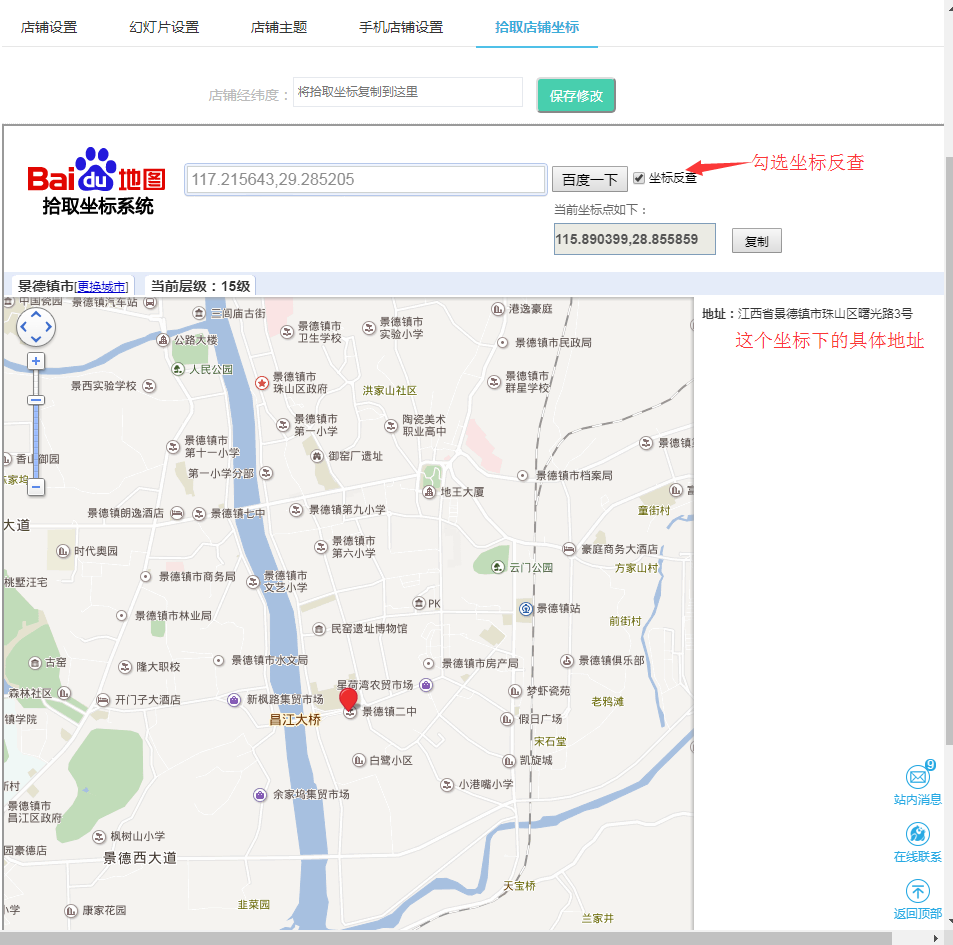Click the 复制 button to copy coordinates
953x945 pixels.
point(756,241)
